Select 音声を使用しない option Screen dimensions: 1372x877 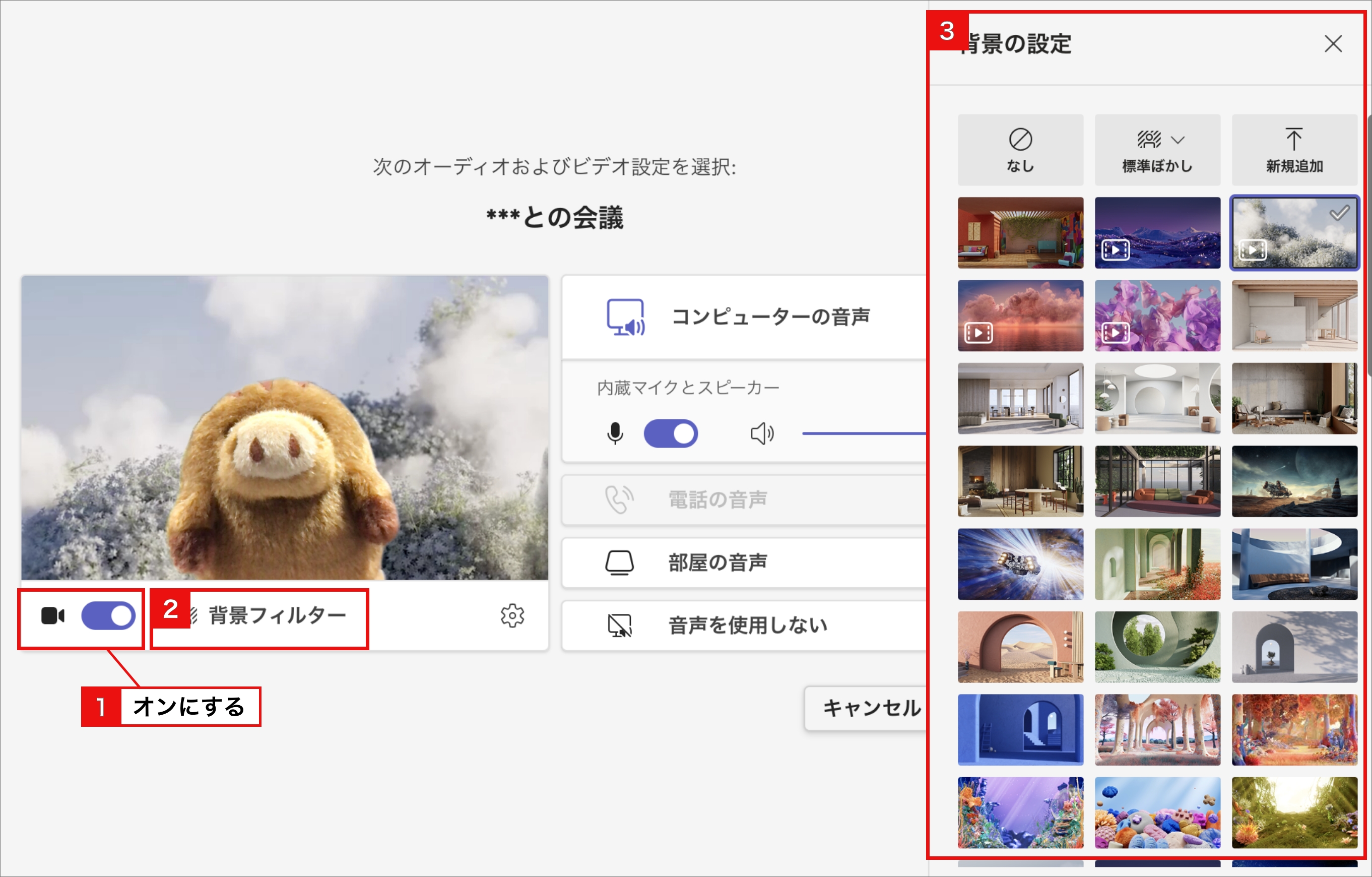pos(744,625)
